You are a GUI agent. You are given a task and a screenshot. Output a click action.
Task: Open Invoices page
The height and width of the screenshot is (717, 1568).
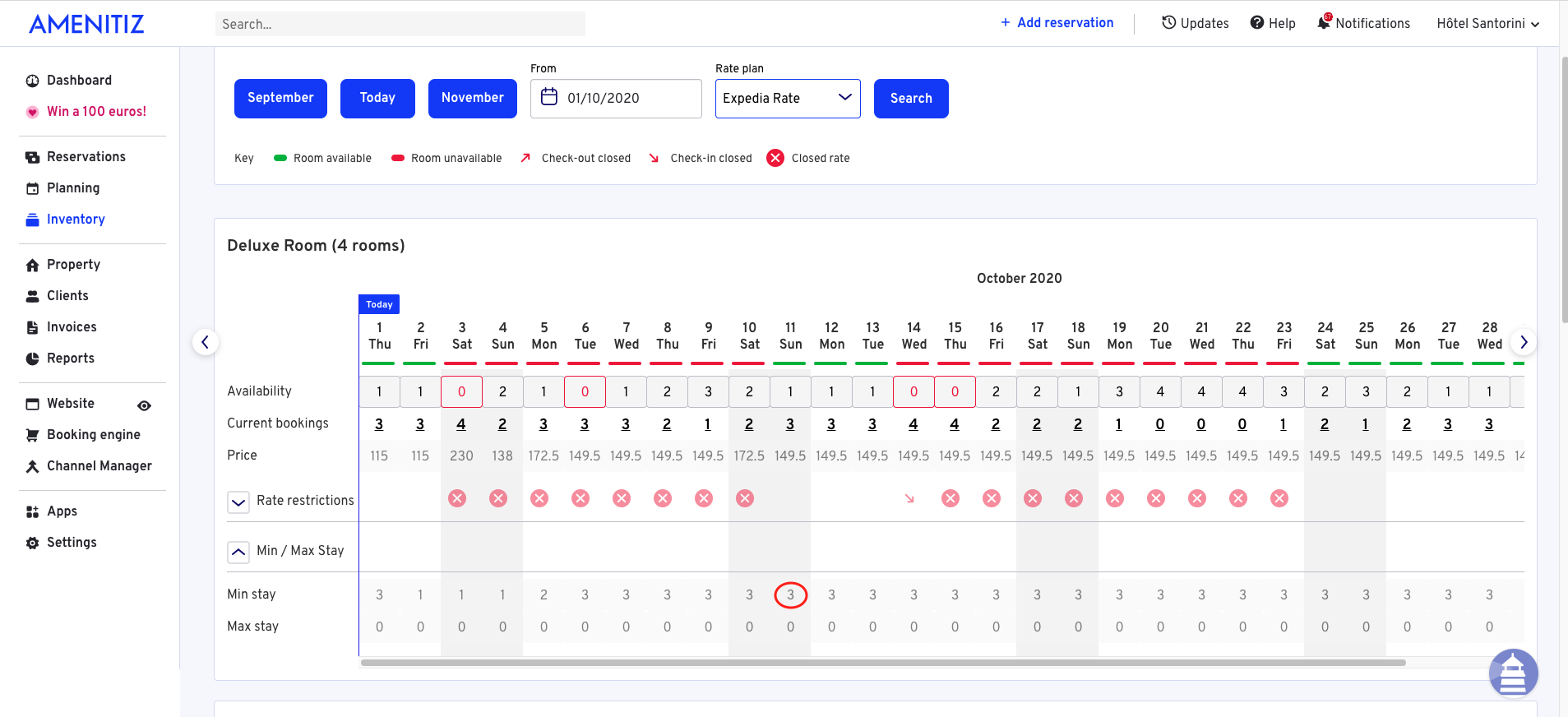[72, 326]
